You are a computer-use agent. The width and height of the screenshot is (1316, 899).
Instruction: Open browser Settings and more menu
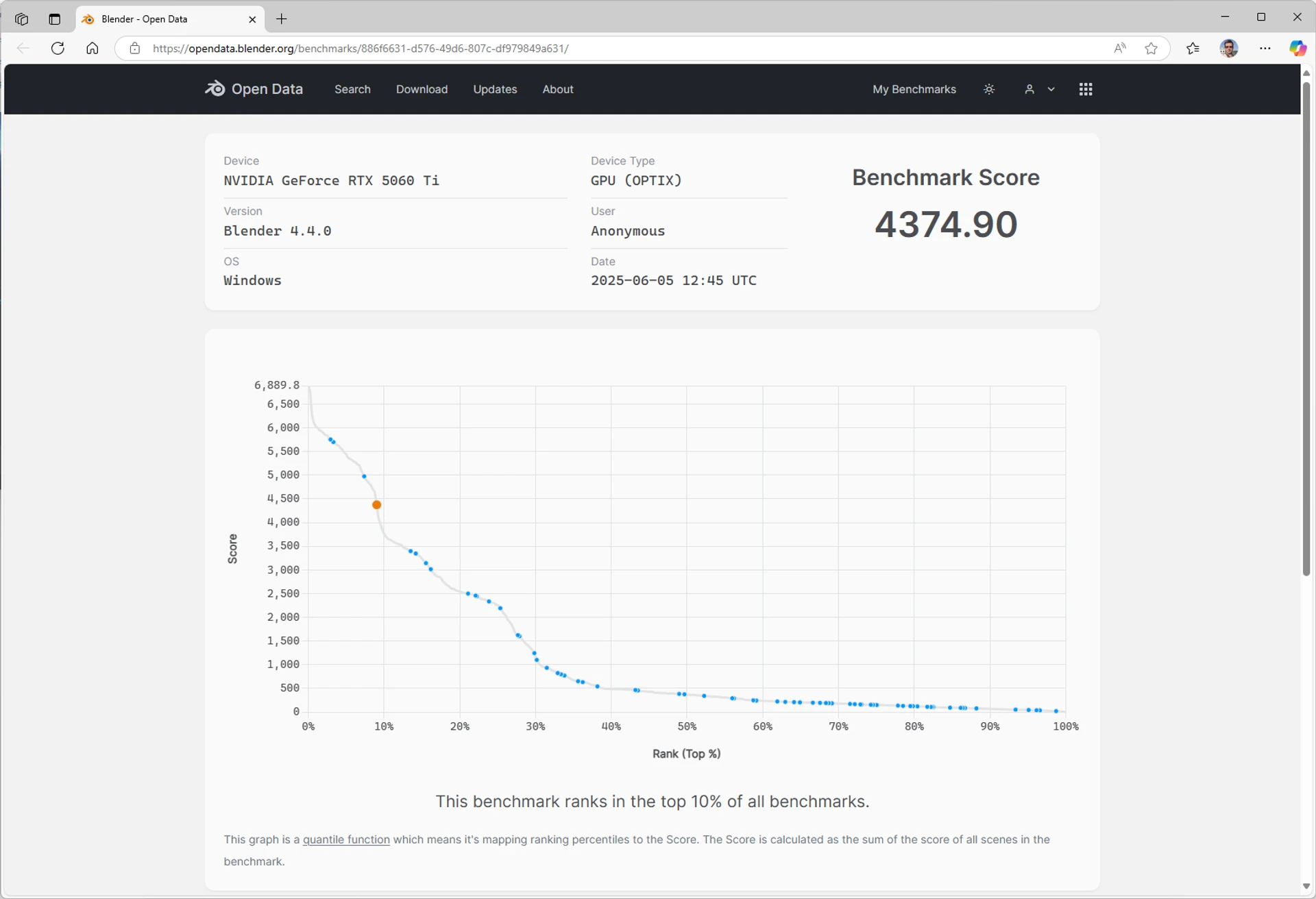point(1265,48)
